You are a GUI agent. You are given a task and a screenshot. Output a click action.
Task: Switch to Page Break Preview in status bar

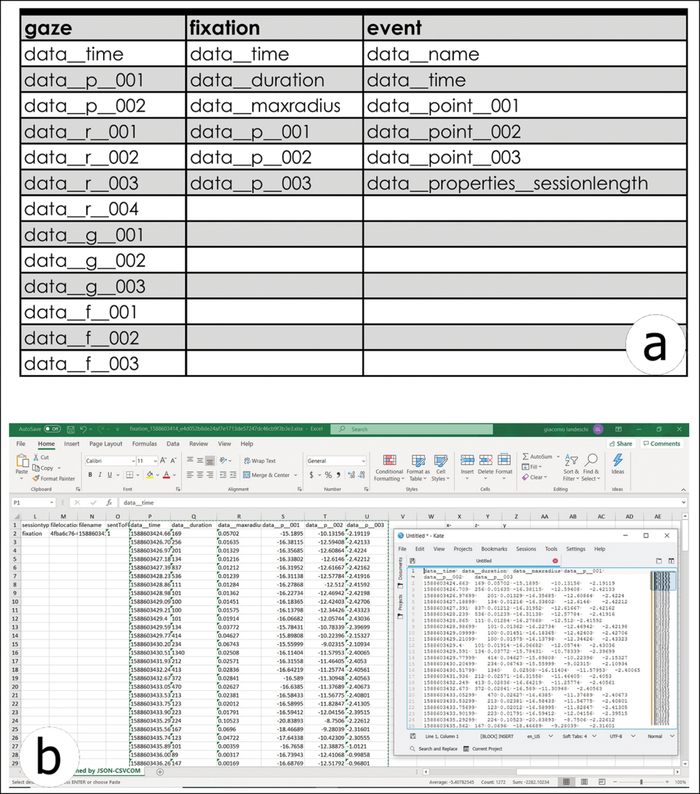(x=602, y=782)
